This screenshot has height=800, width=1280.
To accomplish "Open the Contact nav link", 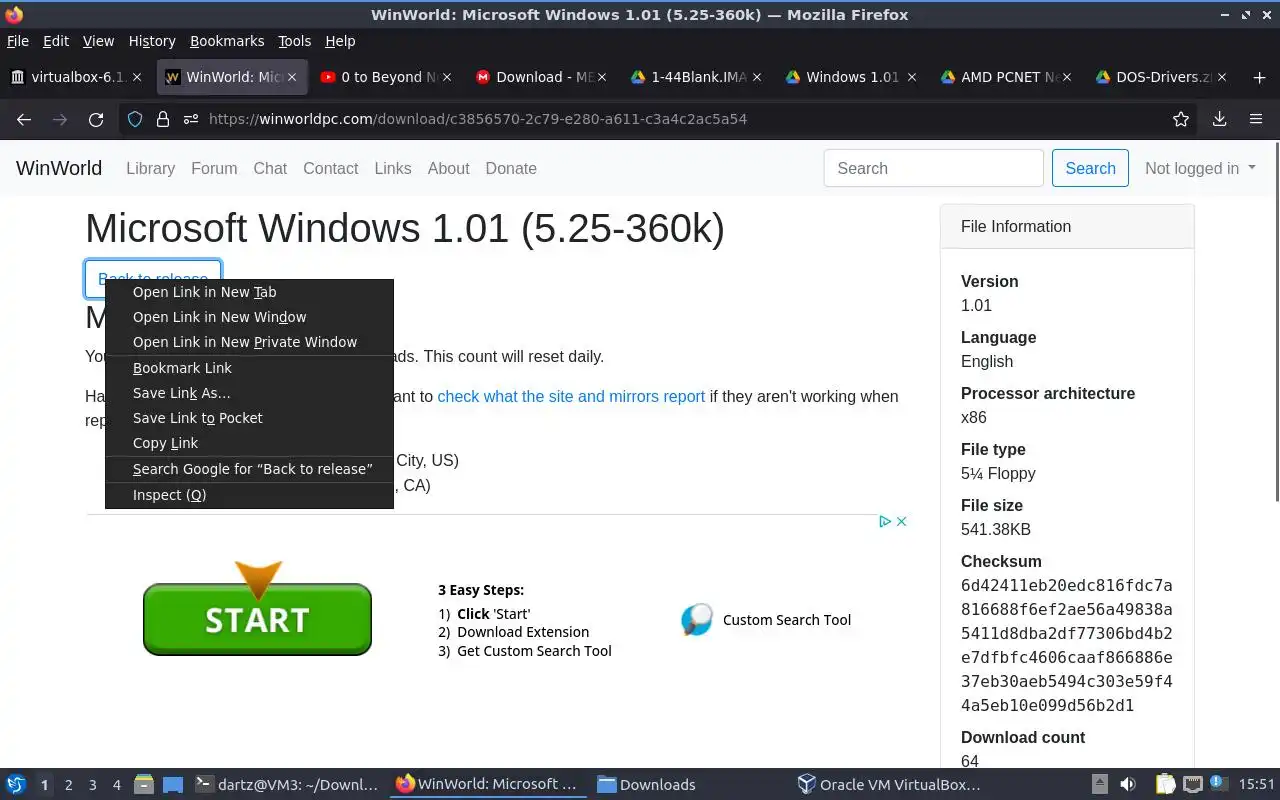I will (330, 168).
